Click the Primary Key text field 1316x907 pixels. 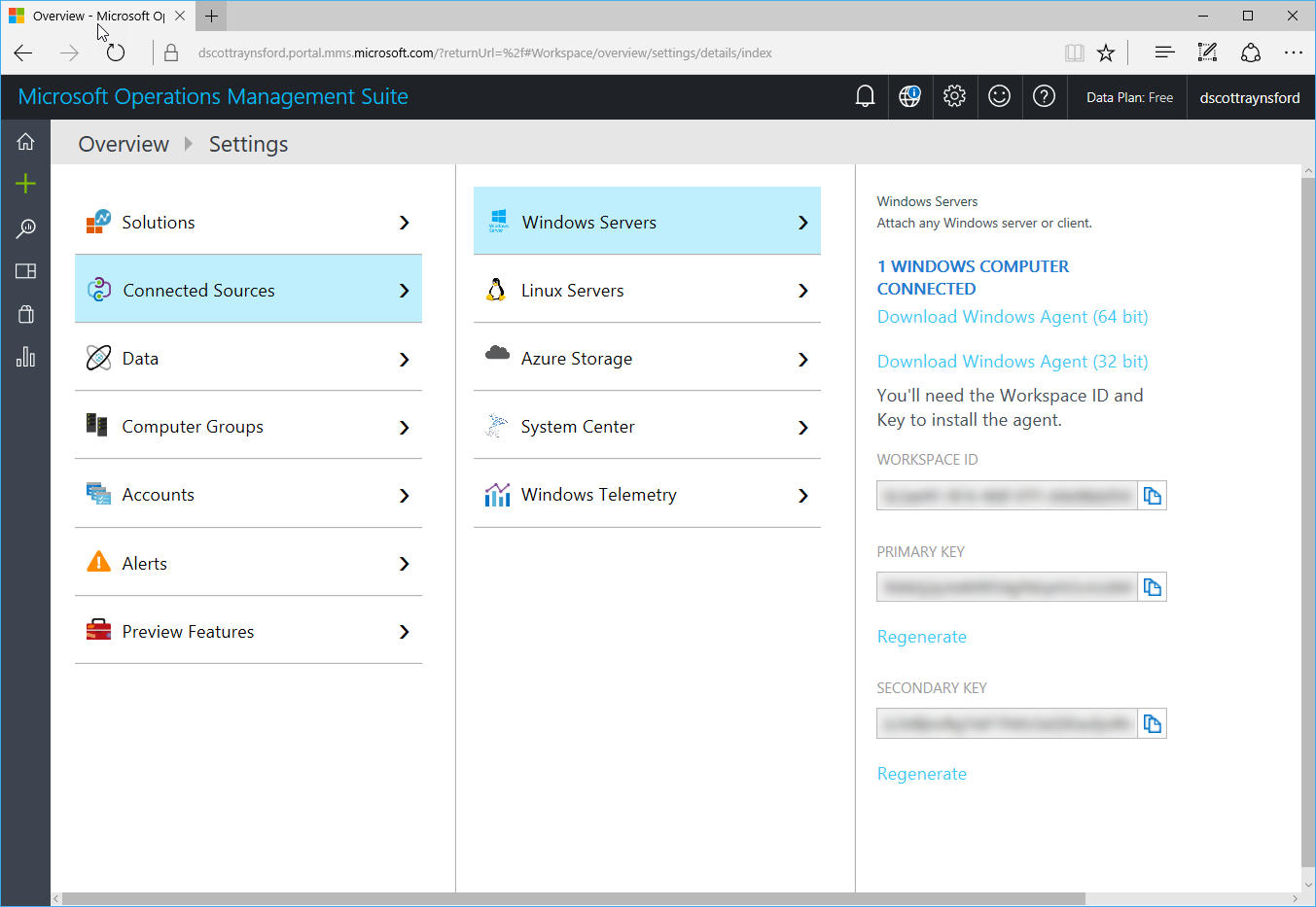point(1008,587)
